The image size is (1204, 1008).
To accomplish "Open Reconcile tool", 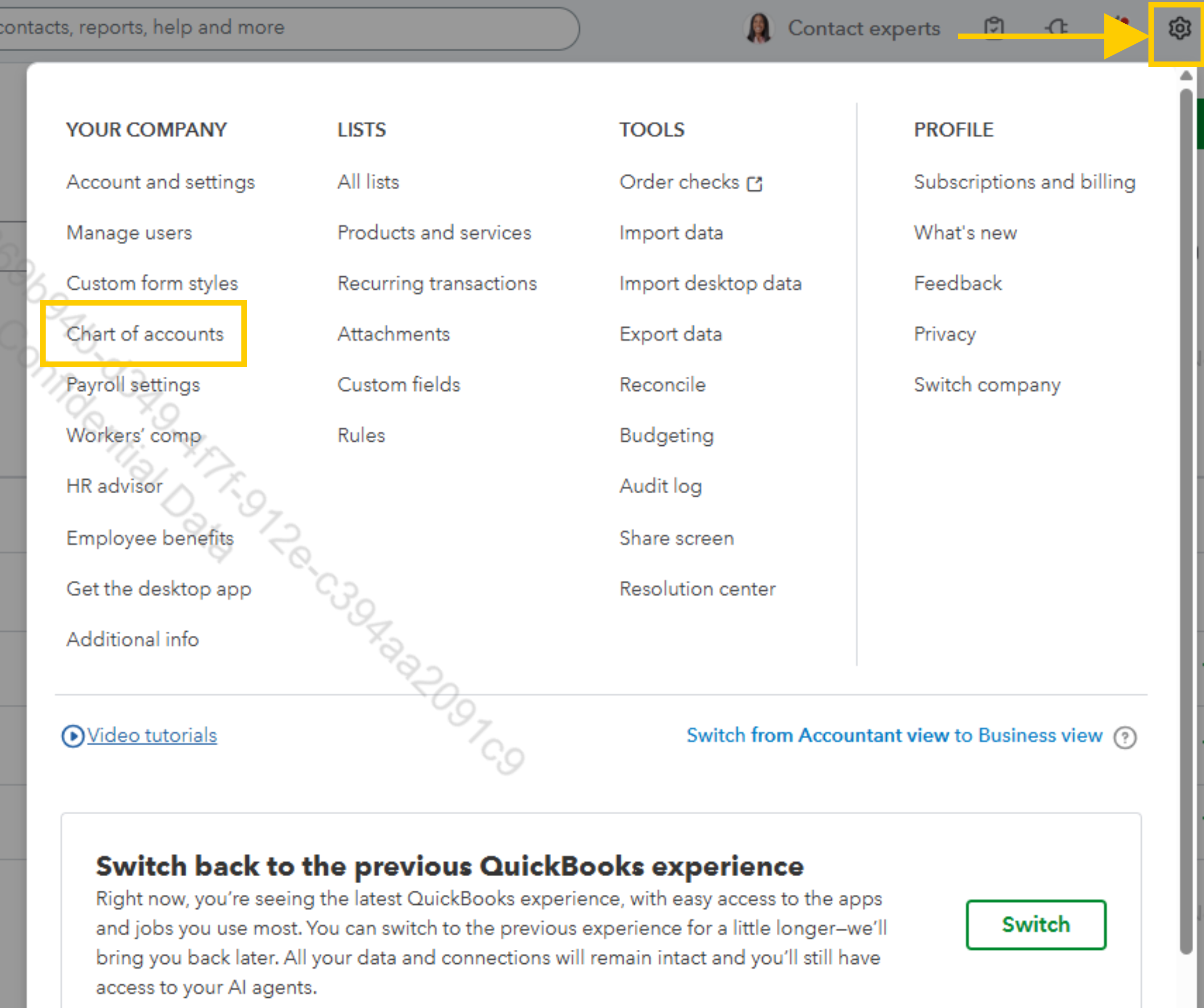I will 662,384.
